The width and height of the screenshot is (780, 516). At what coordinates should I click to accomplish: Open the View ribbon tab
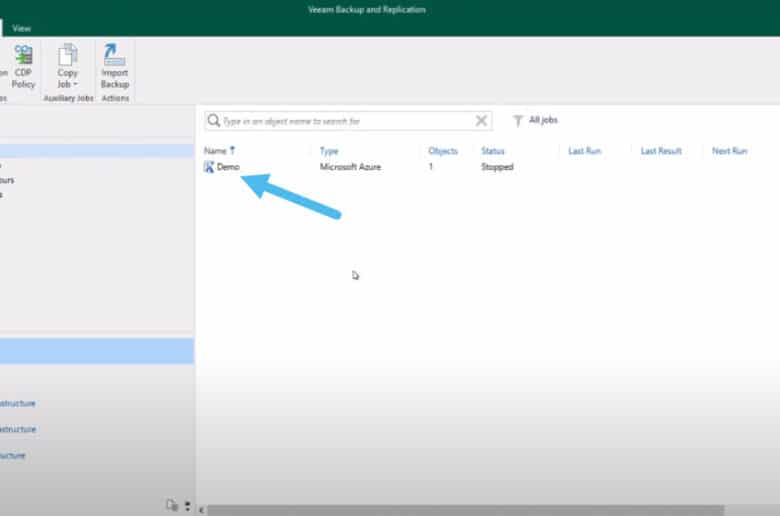point(21,28)
